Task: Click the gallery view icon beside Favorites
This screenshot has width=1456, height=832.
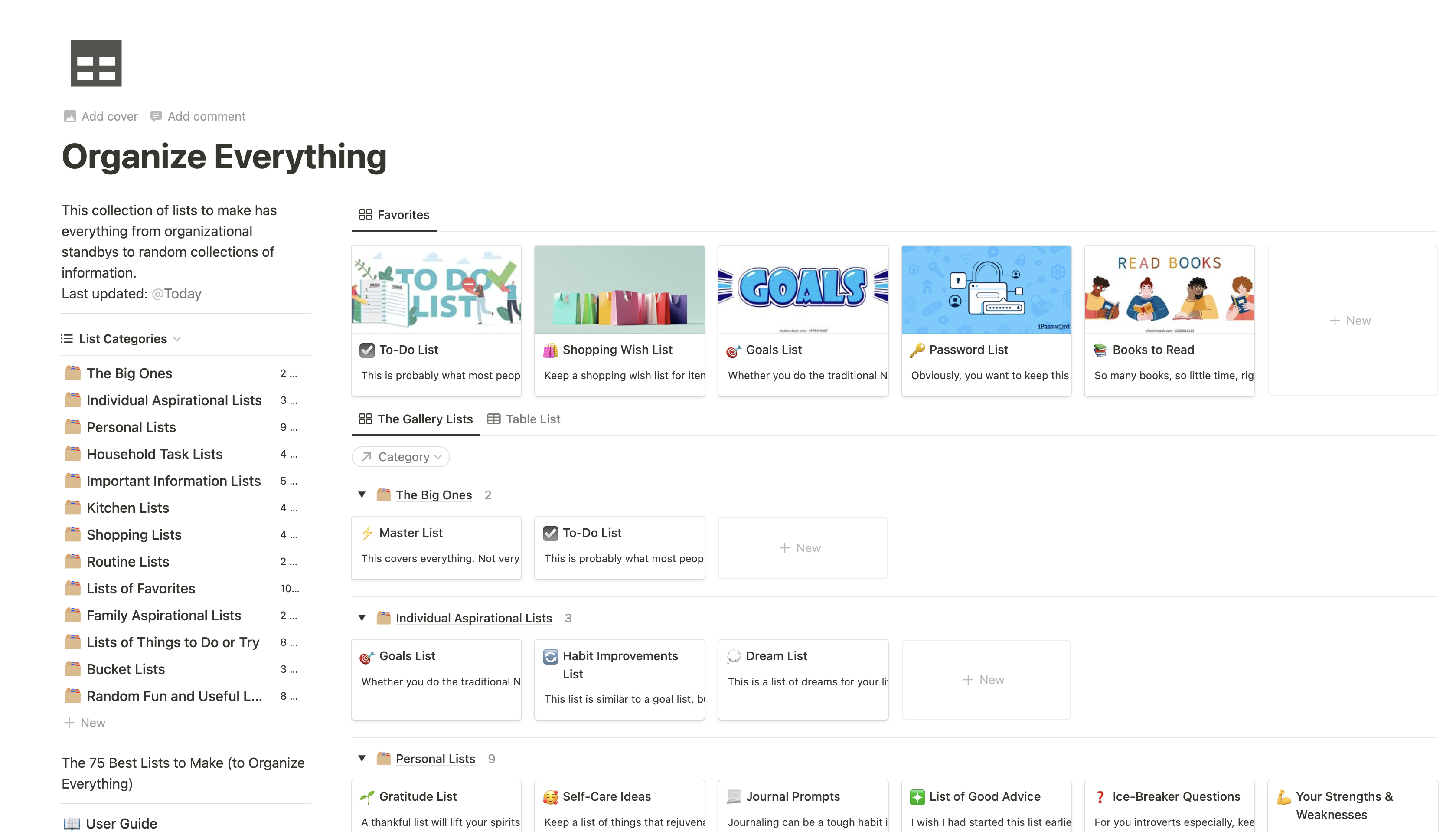Action: 366,214
